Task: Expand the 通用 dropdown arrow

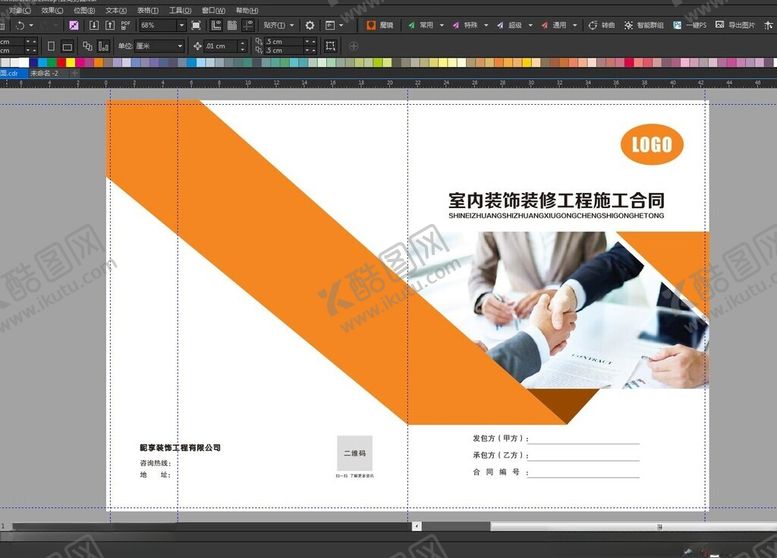Action: pos(575,25)
